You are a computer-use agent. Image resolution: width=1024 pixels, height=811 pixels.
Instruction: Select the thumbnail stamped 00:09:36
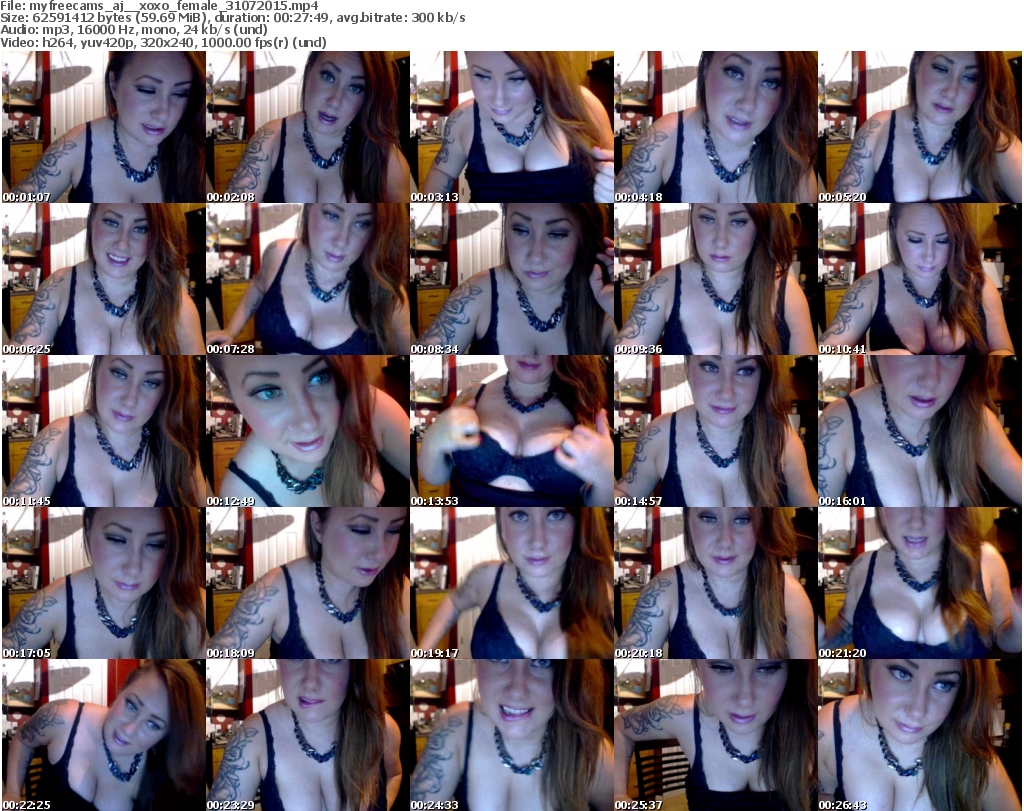point(716,279)
